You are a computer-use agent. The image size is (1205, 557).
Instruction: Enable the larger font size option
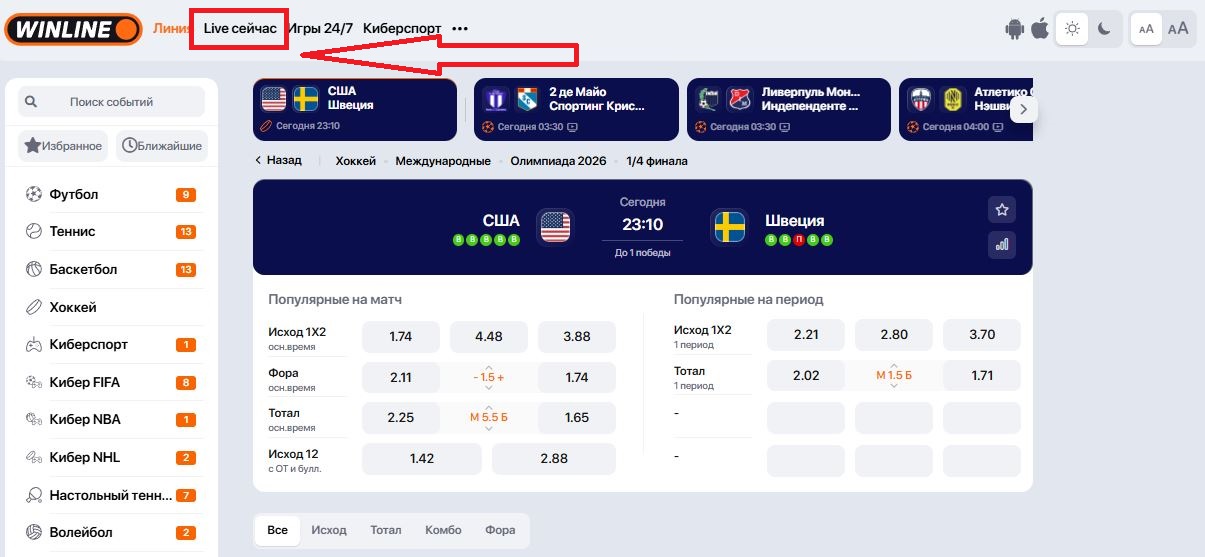(x=1178, y=29)
